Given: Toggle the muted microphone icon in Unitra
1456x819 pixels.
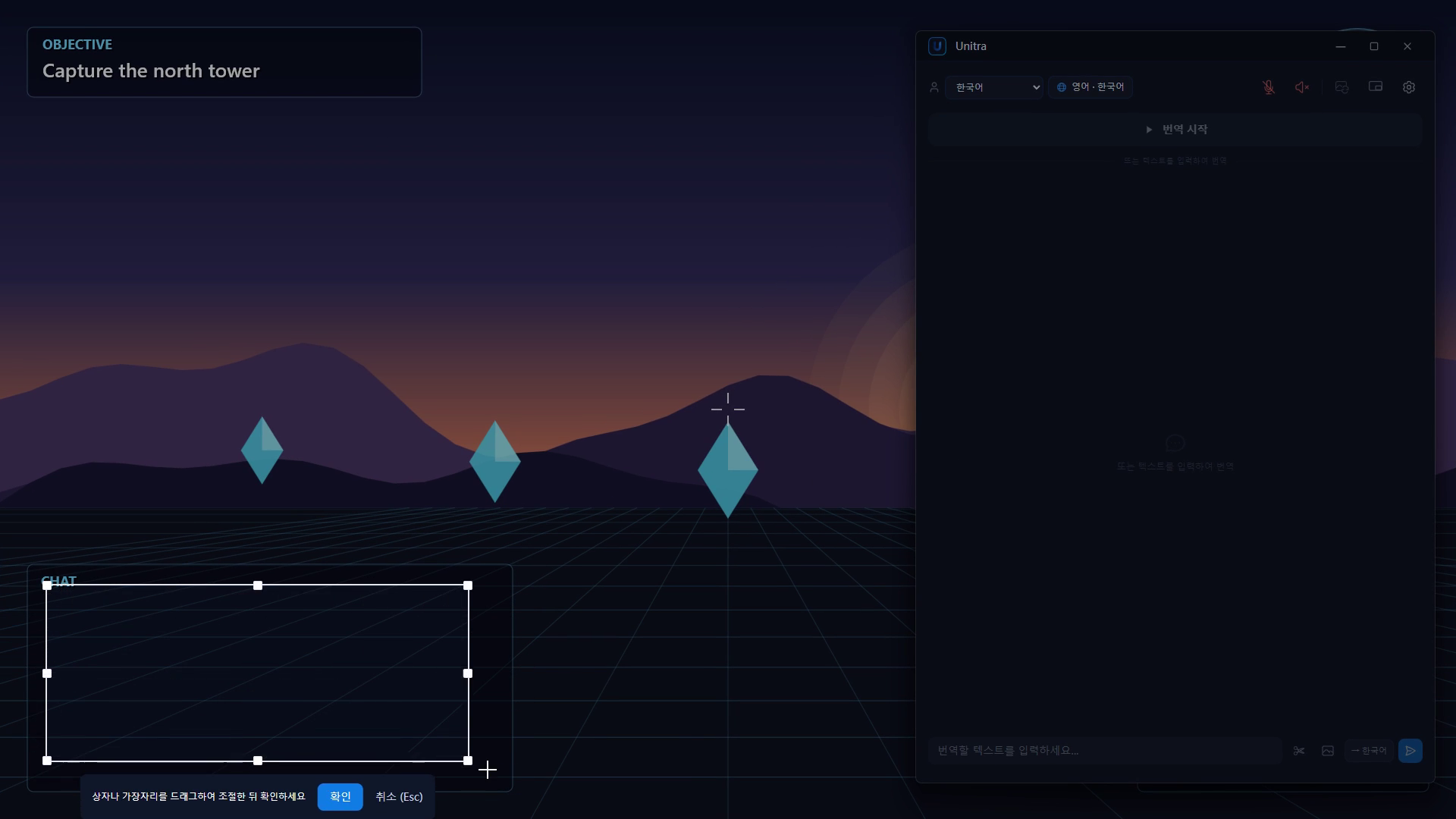Looking at the screenshot, I should [x=1269, y=87].
